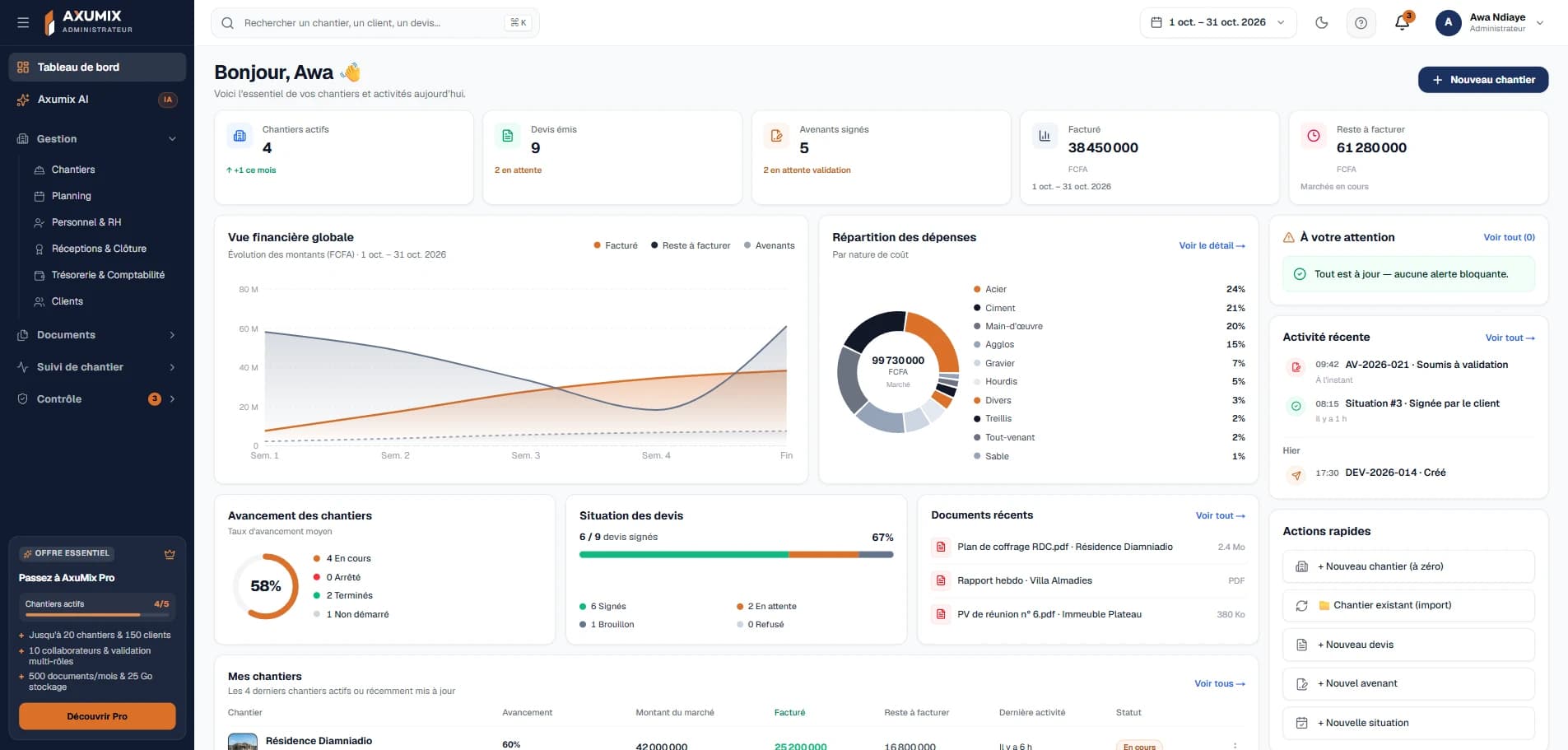Click Voir tout (0) in À votre attention
The image size is (1568, 750).
point(1509,237)
